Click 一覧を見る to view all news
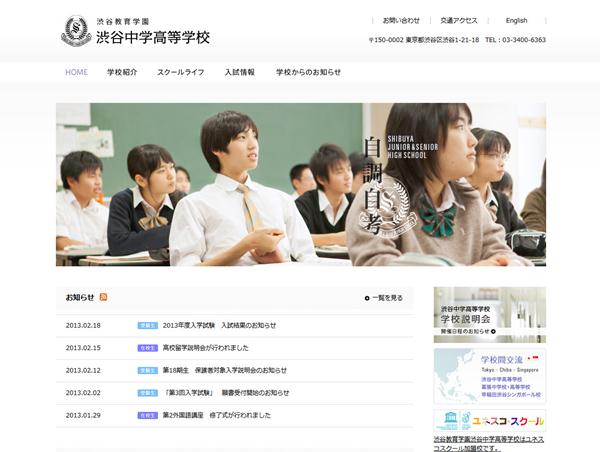The height and width of the screenshot is (452, 600). pos(387,298)
